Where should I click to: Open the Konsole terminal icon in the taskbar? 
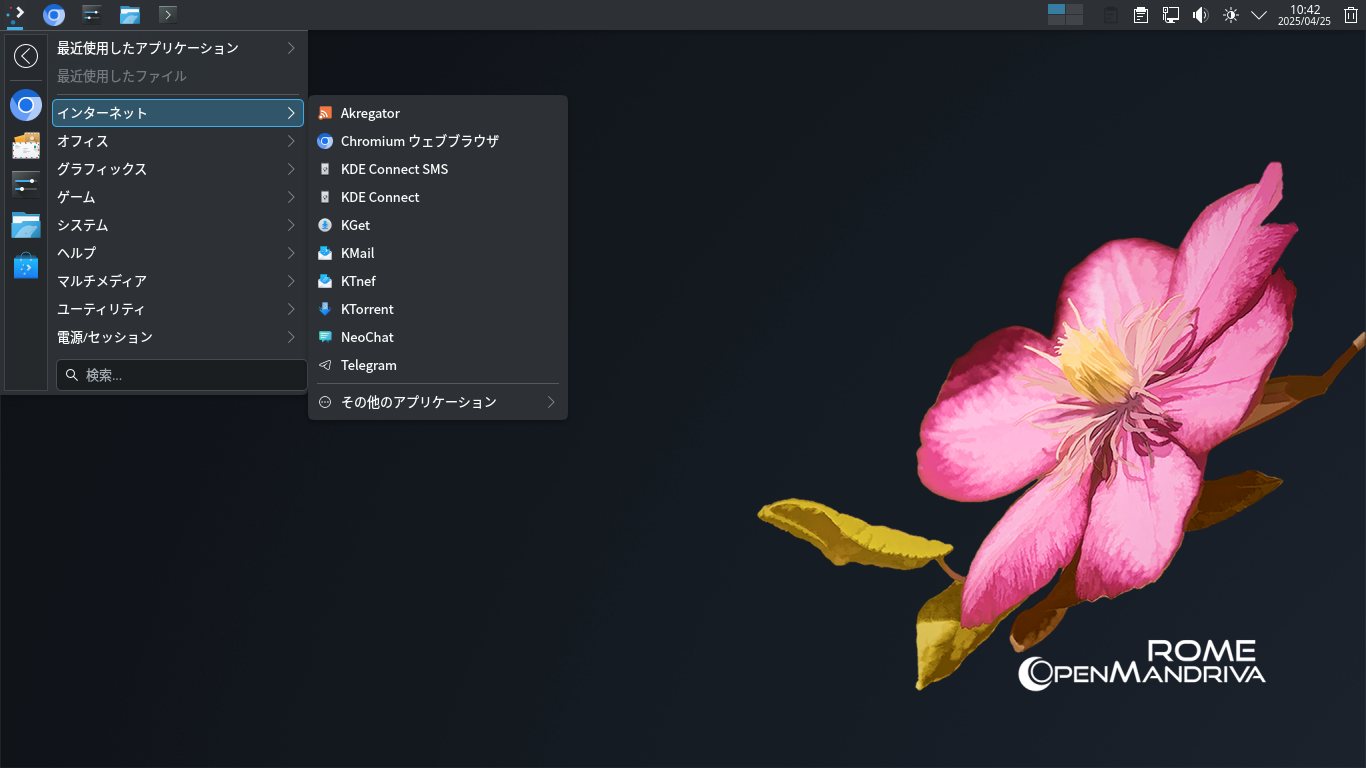click(168, 14)
